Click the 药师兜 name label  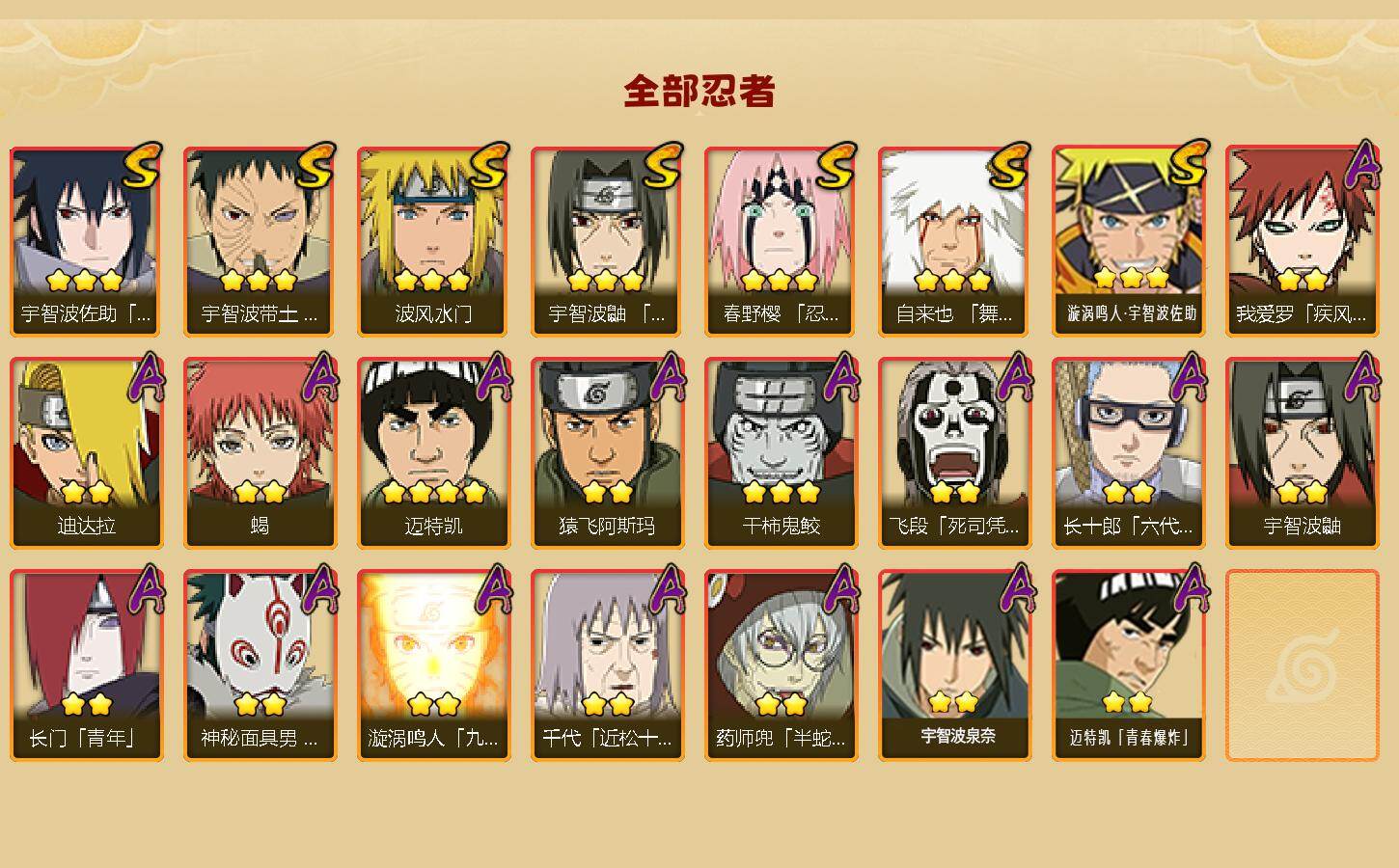pyautogui.click(x=781, y=739)
